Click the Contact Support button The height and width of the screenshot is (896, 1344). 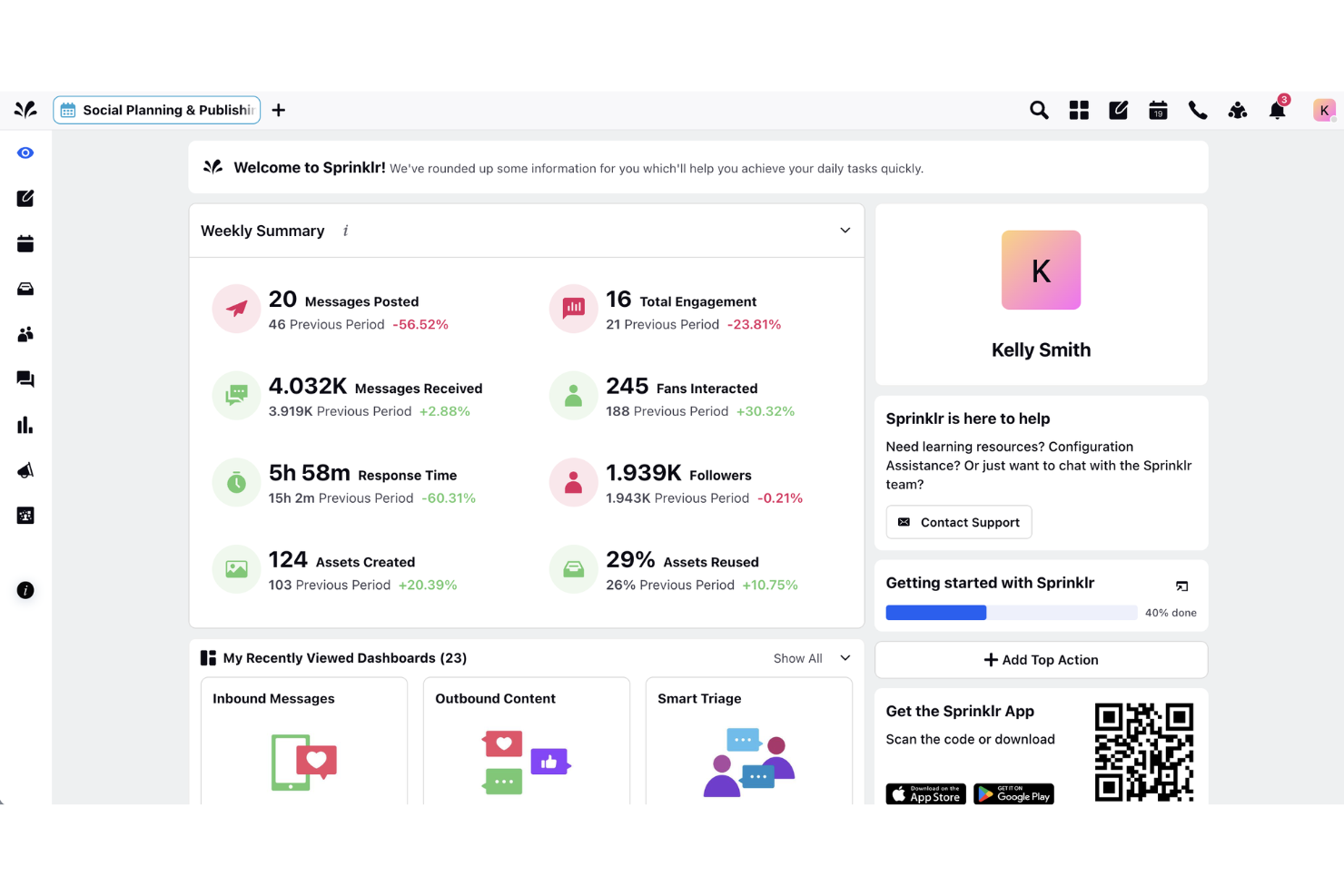click(959, 522)
